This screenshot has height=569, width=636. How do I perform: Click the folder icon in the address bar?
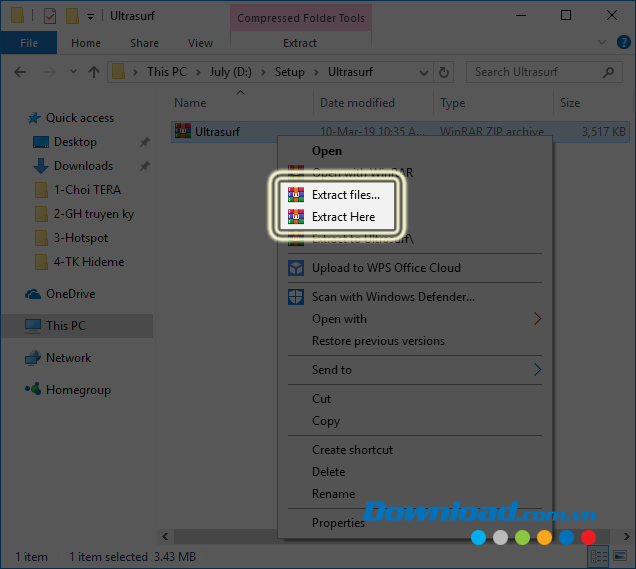[118, 72]
